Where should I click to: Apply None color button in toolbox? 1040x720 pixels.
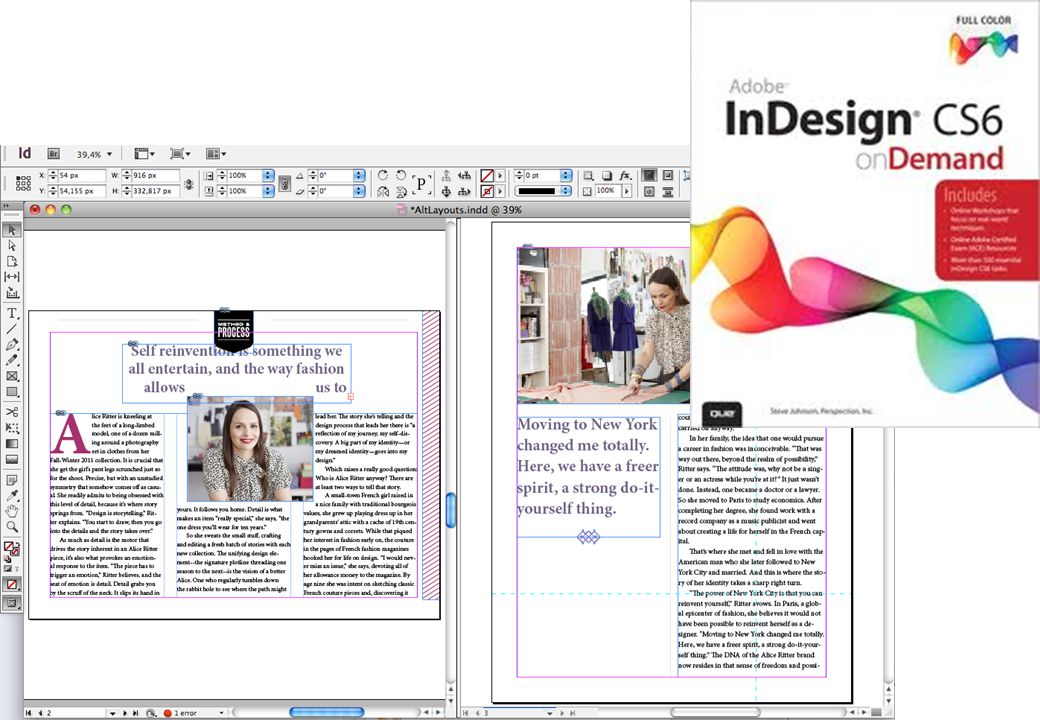coord(11,585)
